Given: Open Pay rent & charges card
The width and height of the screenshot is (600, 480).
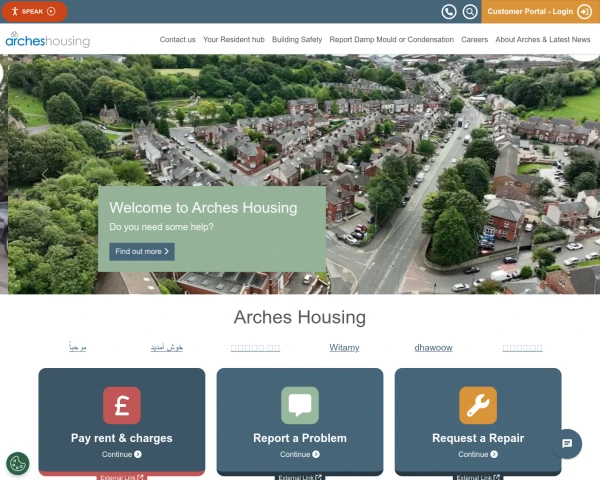Looking at the screenshot, I should tap(122, 422).
